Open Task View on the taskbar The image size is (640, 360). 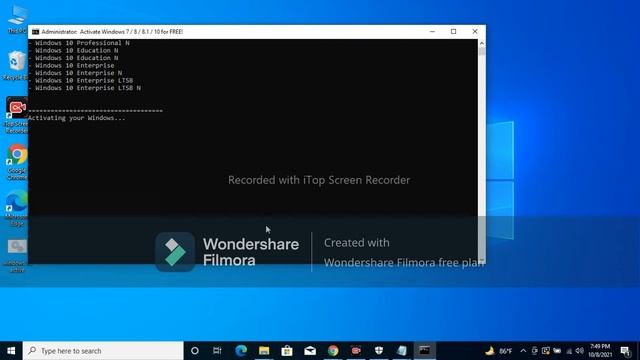tap(217, 351)
